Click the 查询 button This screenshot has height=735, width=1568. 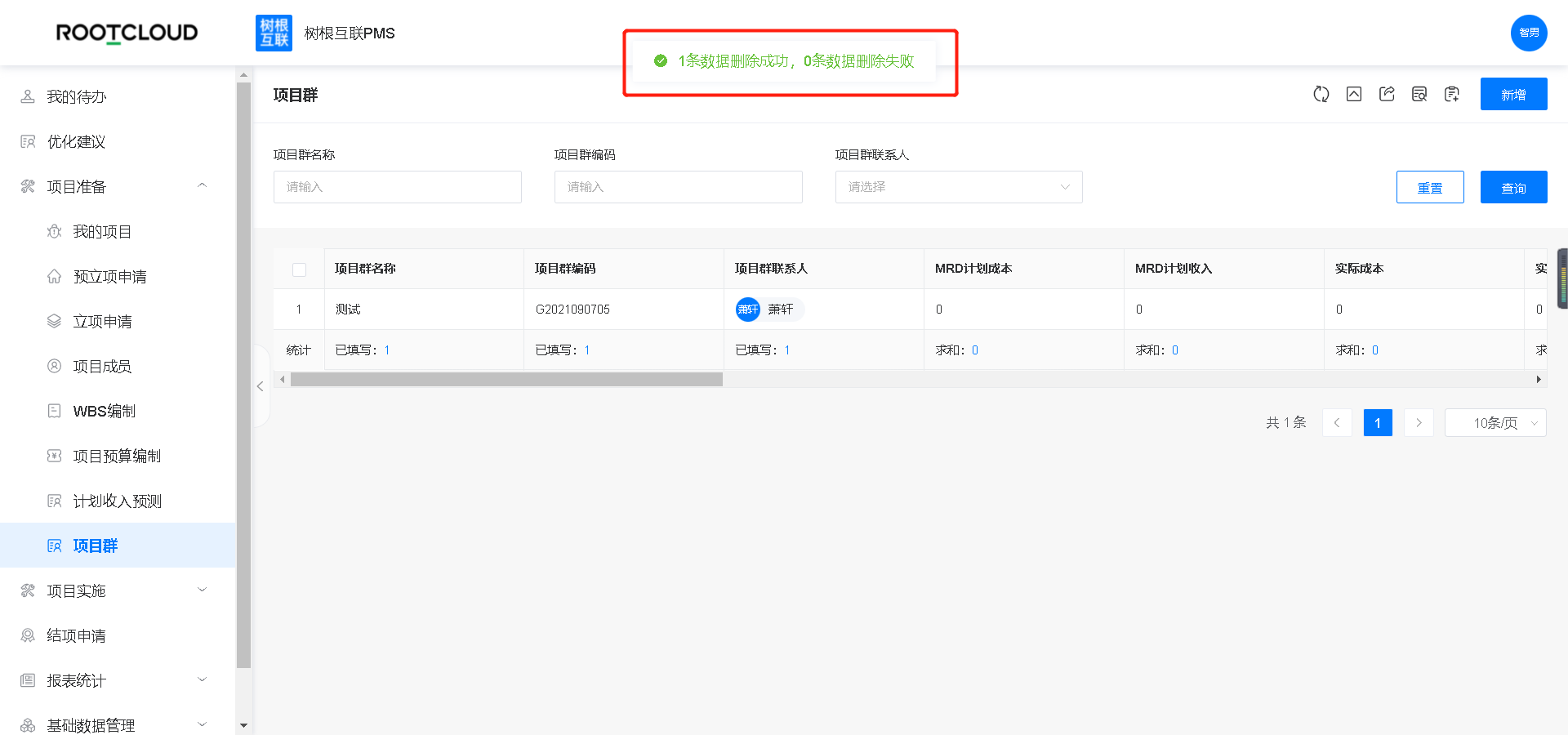(x=1513, y=187)
